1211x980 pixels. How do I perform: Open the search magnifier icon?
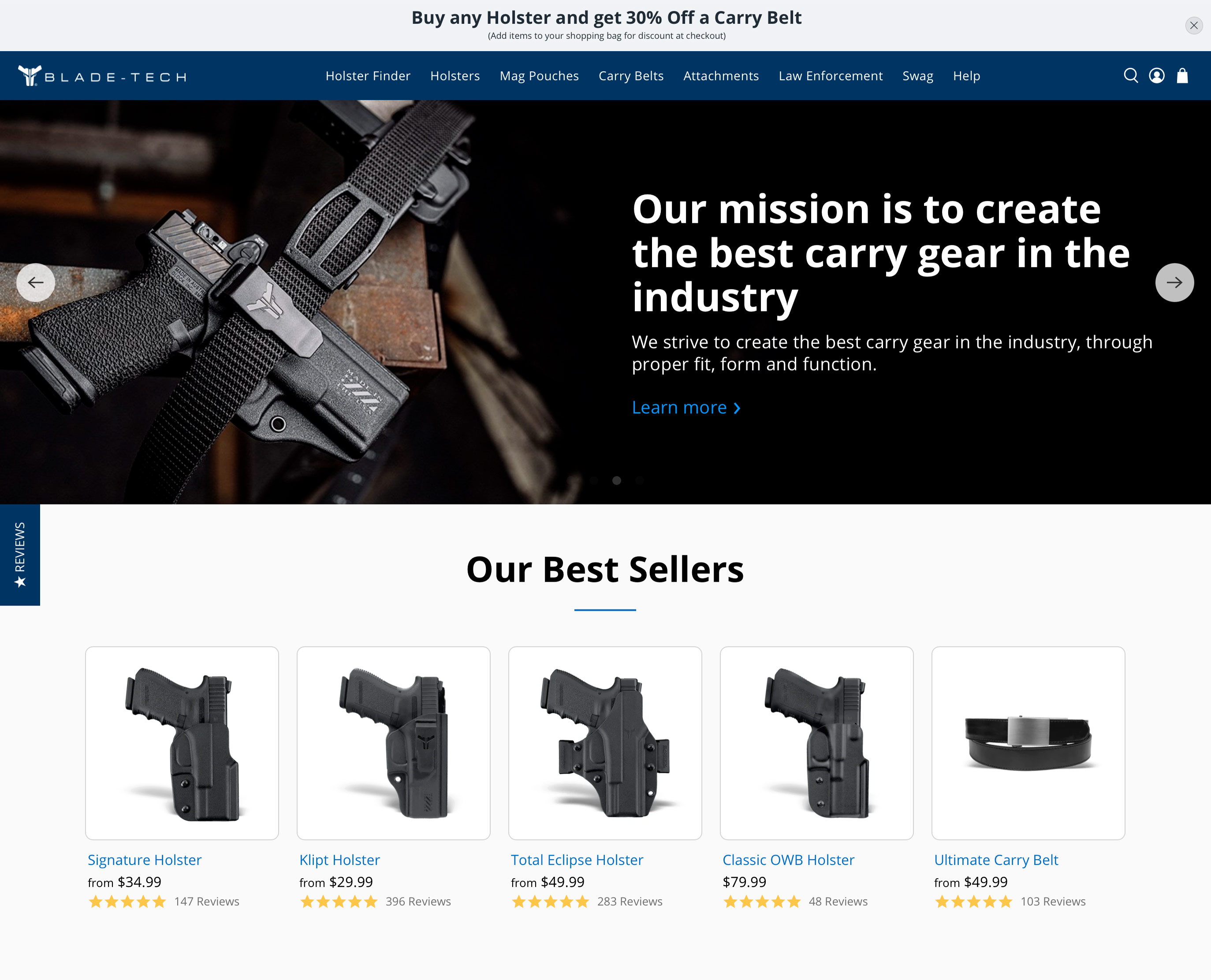click(1130, 76)
